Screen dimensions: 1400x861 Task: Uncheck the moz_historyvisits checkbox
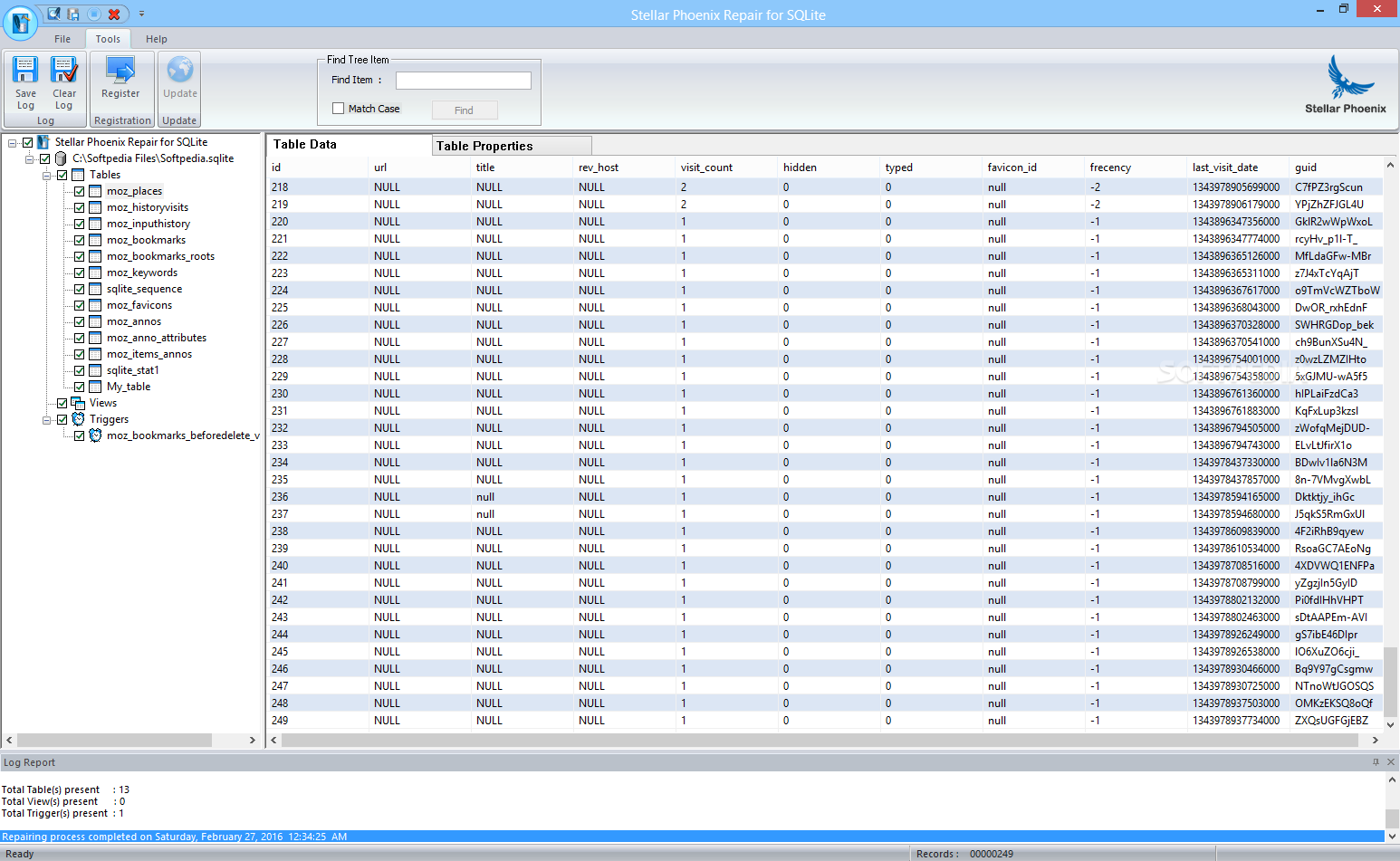pos(80,208)
